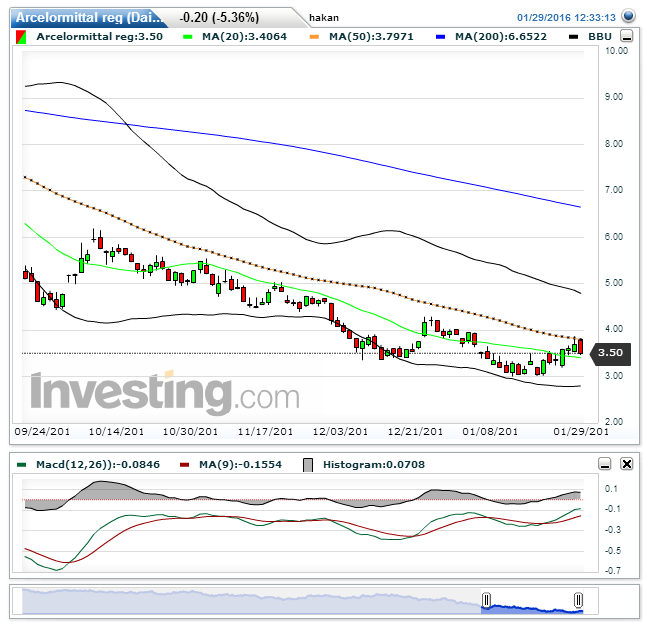Click the 4.00 price axis label
This screenshot has width=650, height=627.
[614, 329]
